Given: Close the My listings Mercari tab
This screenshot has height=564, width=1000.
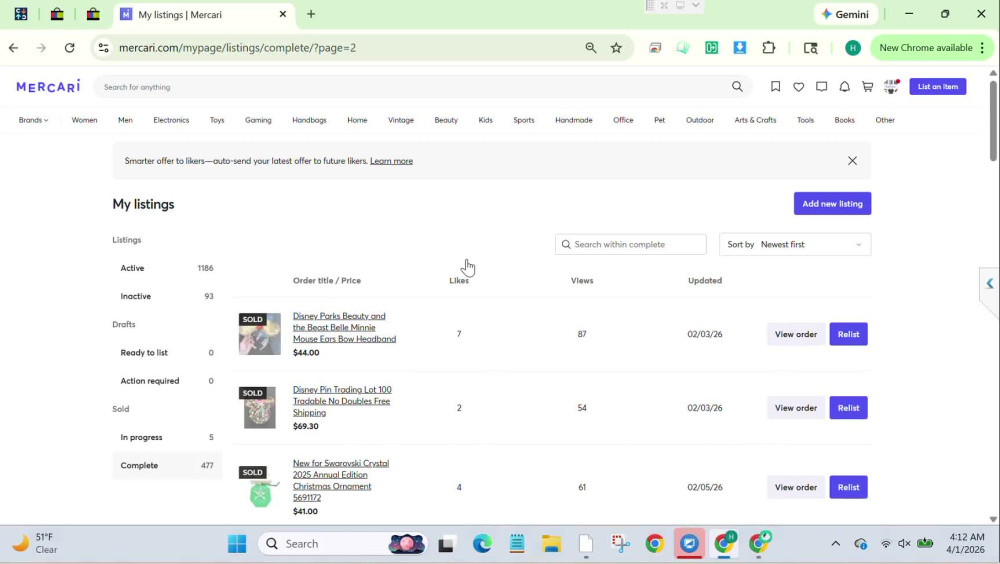Looking at the screenshot, I should click(283, 14).
